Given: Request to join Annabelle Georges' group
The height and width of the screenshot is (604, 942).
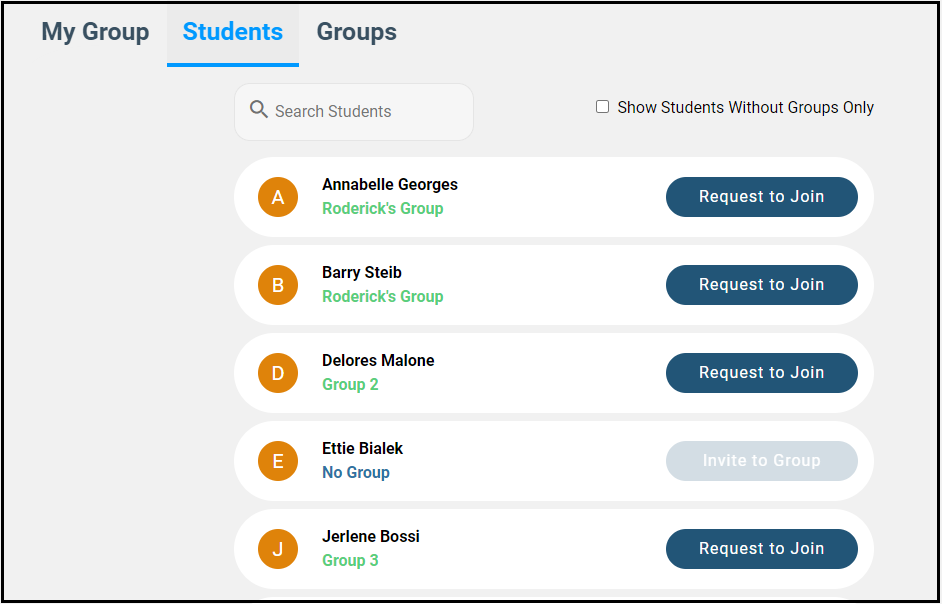Looking at the screenshot, I should [761, 197].
